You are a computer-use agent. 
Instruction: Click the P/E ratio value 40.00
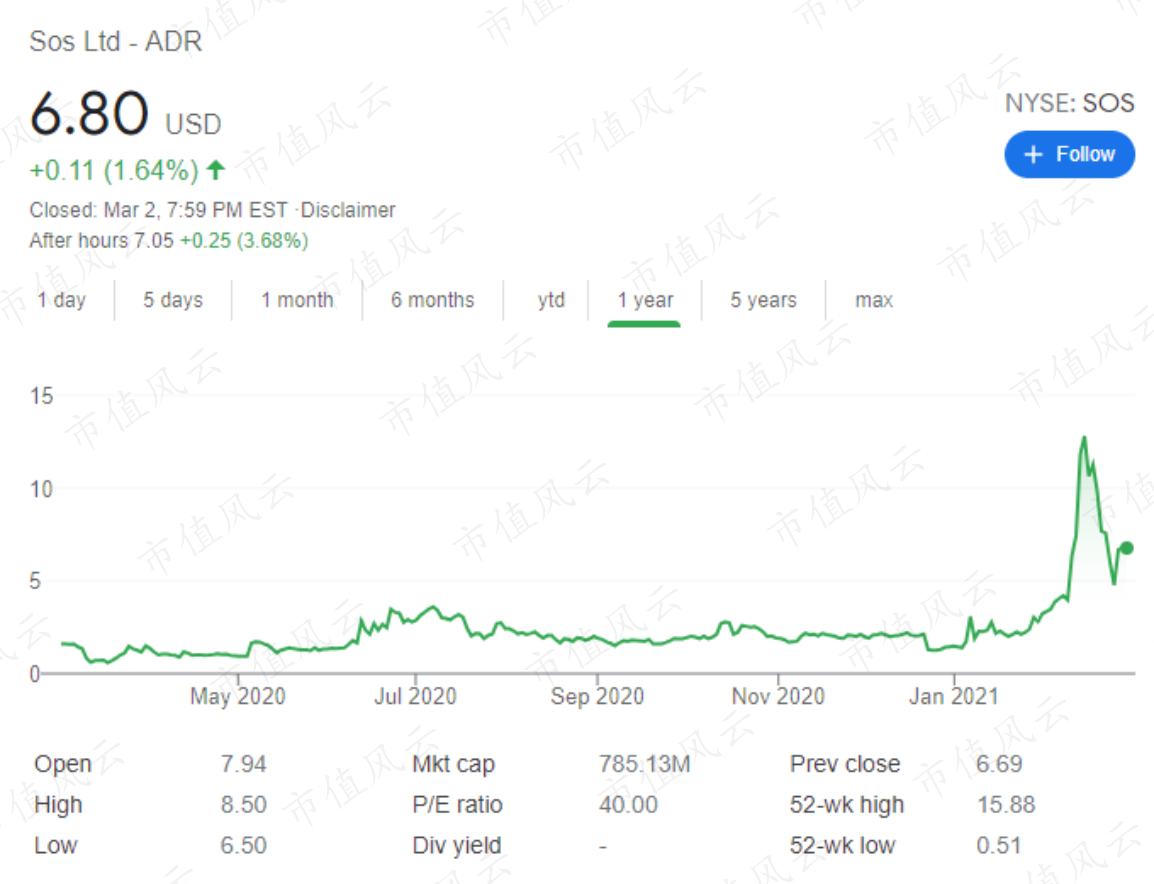(x=629, y=805)
